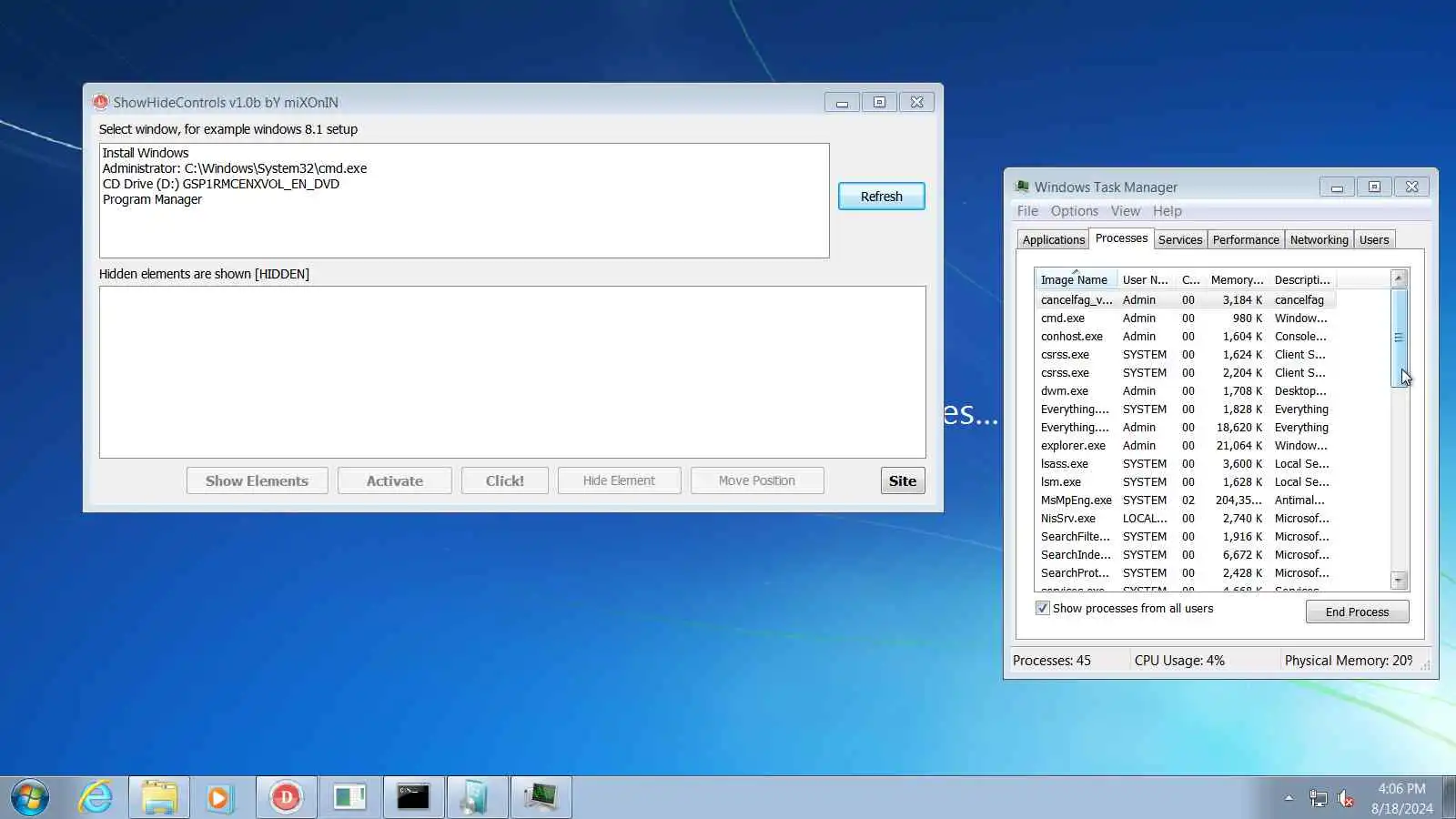Select the explorer.exe process row

[x=1185, y=445]
